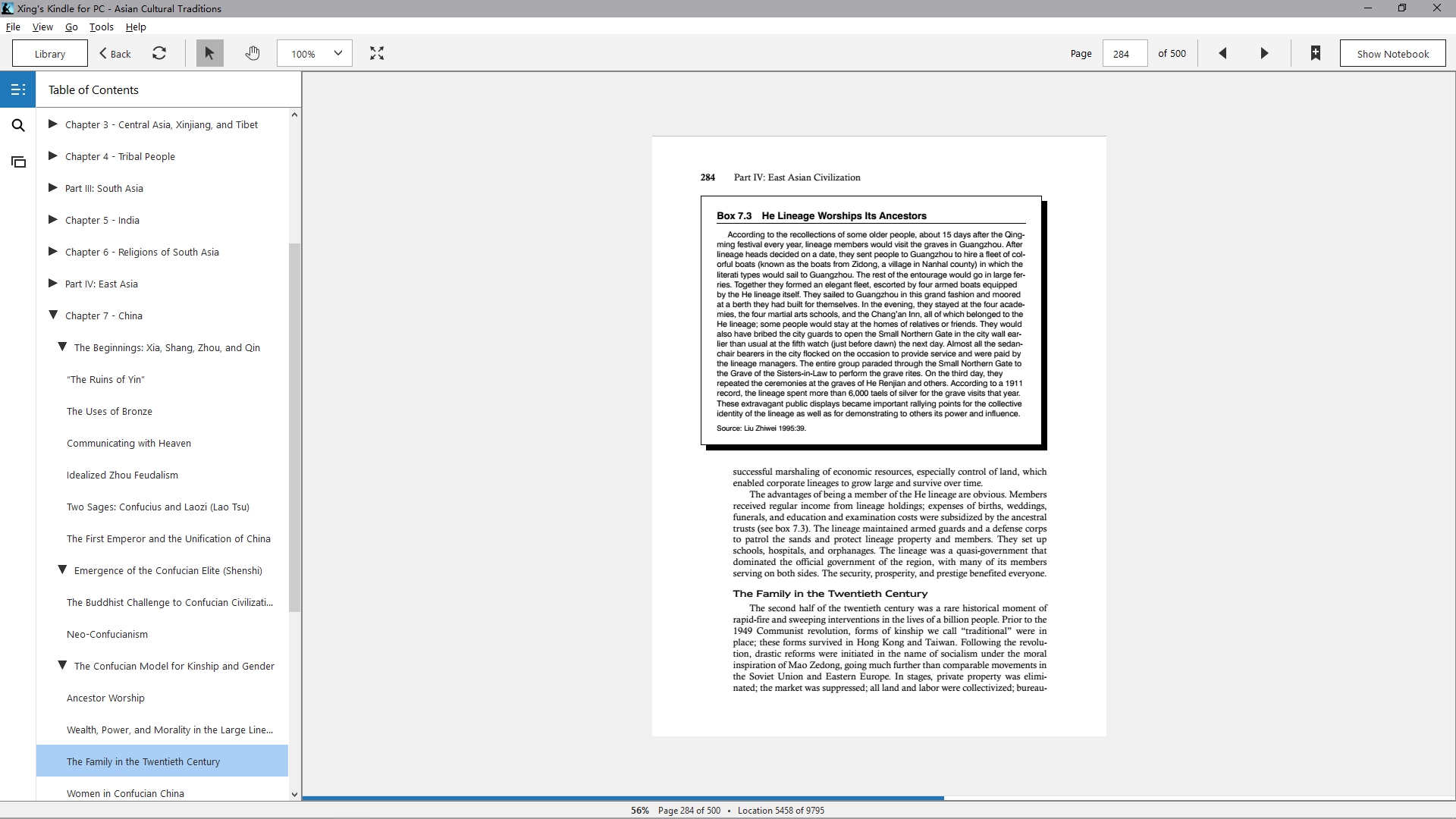Click the contents scroll down arrow
Image resolution: width=1456 pixels, height=819 pixels.
[294, 795]
